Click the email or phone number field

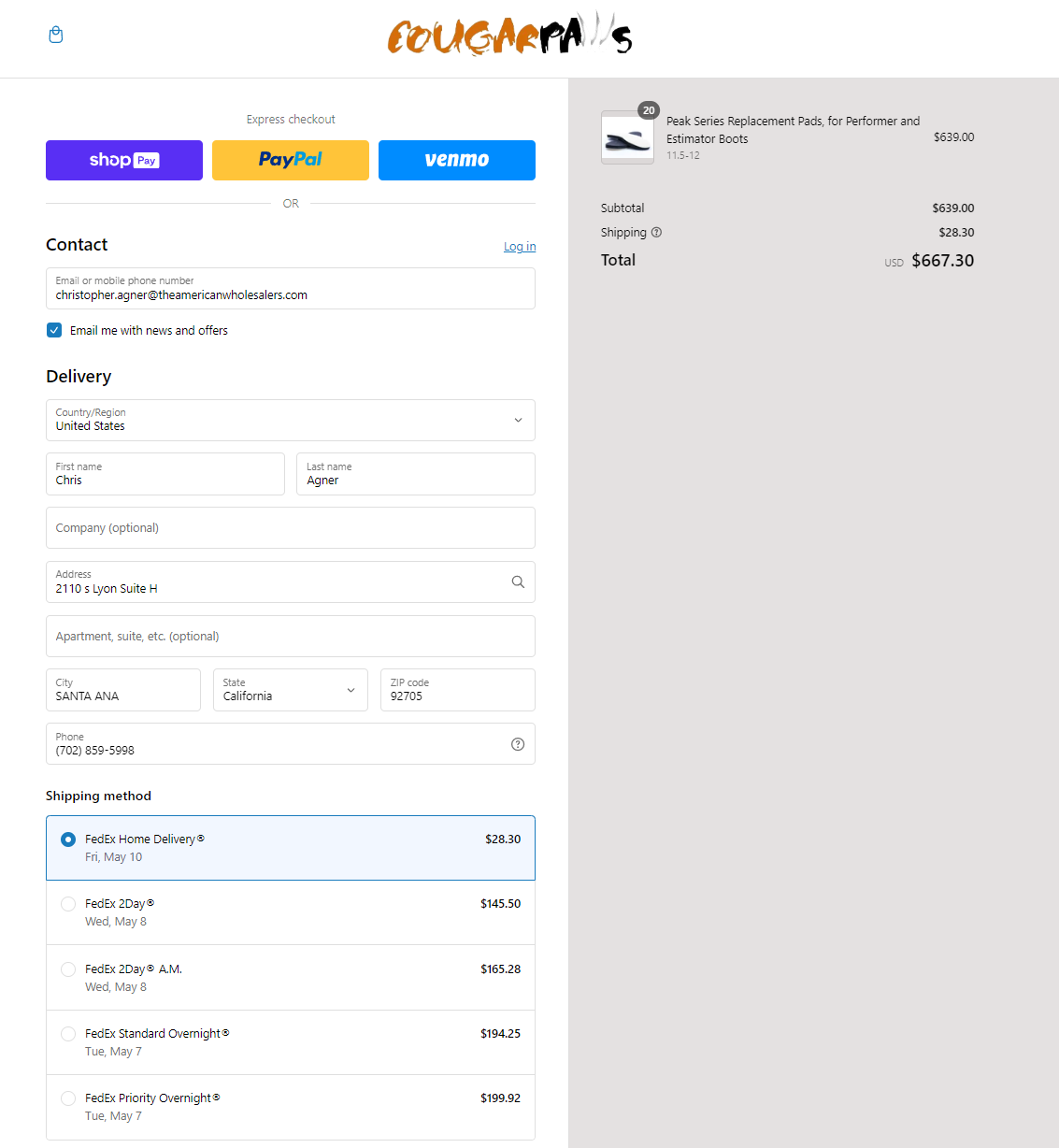point(291,288)
